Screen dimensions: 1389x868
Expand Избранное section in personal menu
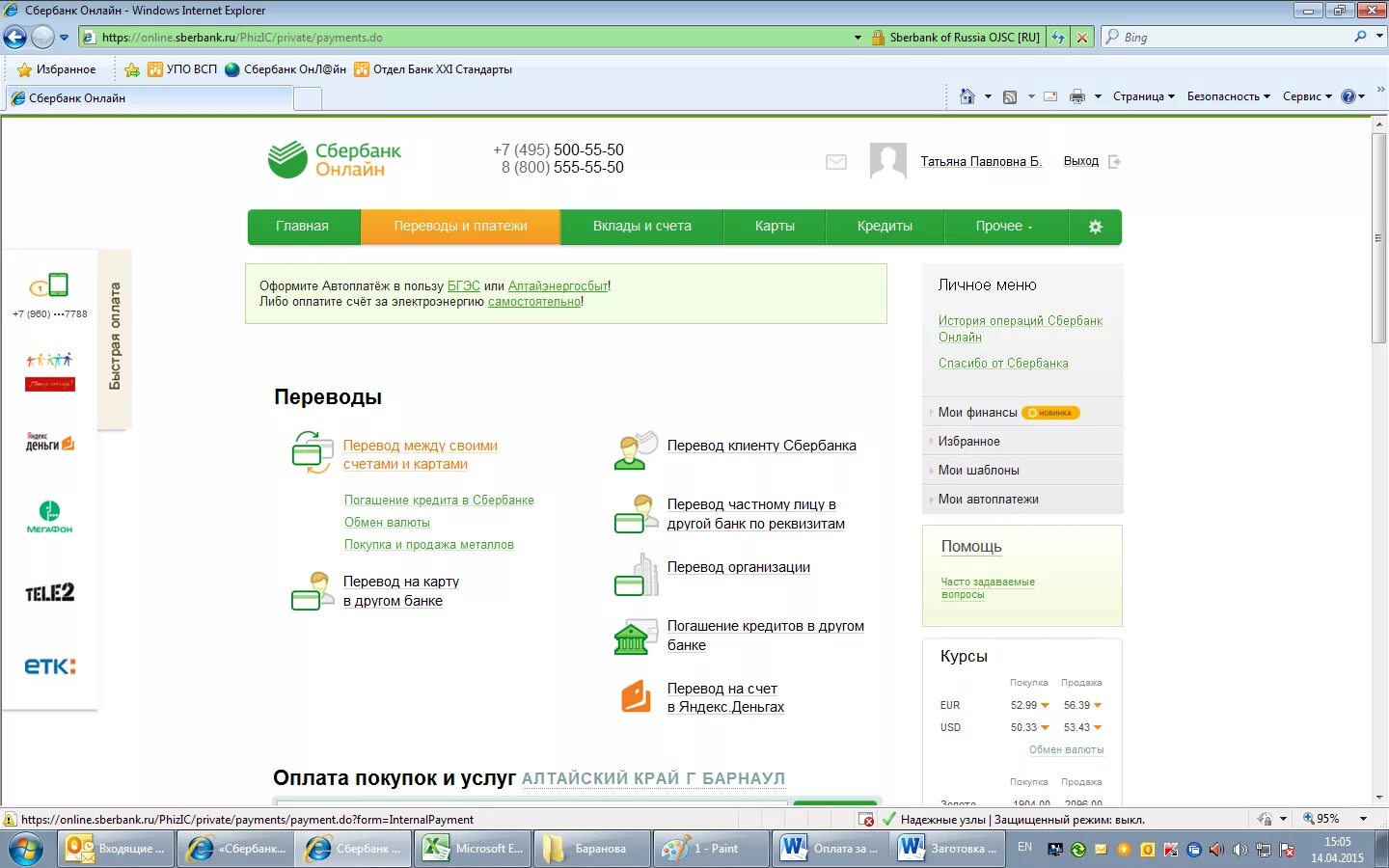1022,441
